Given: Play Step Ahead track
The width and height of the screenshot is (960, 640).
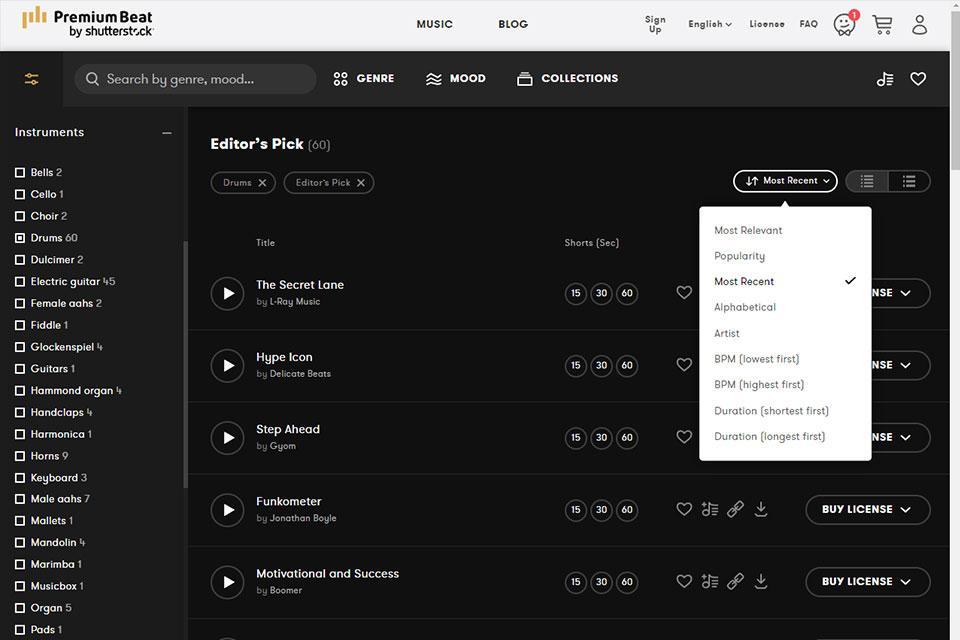Looking at the screenshot, I should [x=227, y=438].
